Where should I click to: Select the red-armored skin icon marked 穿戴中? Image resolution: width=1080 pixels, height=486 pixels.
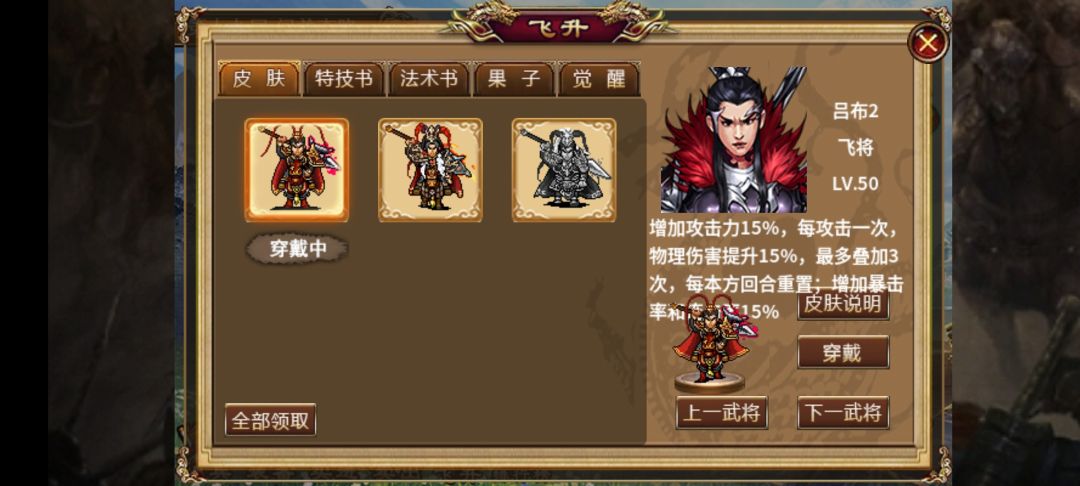[x=296, y=170]
